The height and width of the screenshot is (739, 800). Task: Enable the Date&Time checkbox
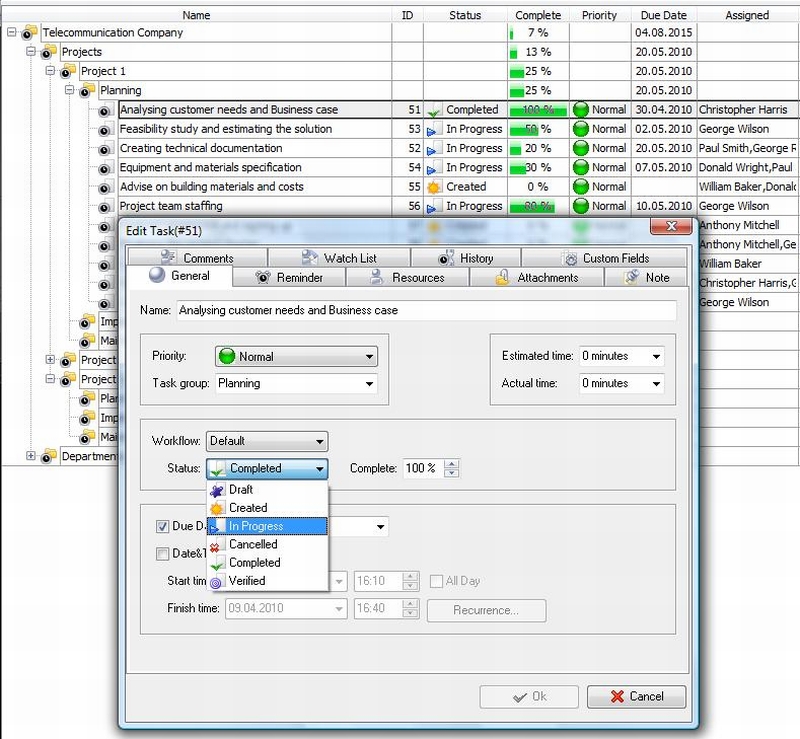(162, 554)
